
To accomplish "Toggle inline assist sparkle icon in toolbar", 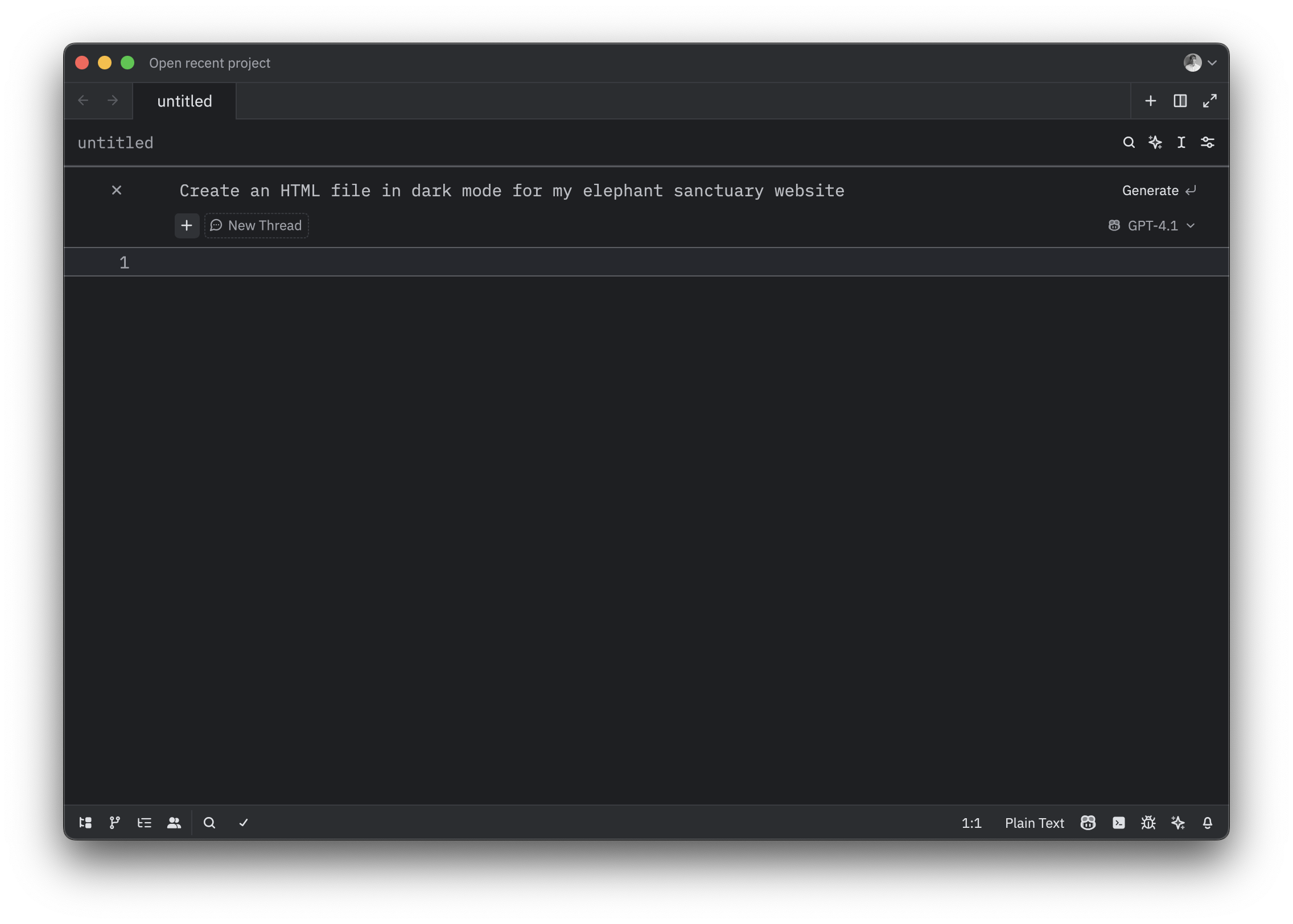I will click(1155, 142).
